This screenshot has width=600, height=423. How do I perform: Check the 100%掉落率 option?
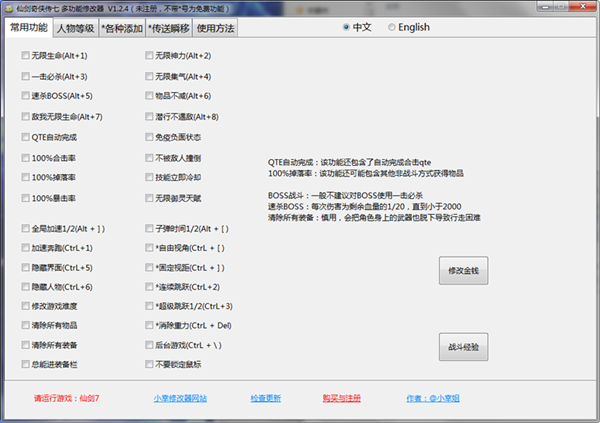click(x=25, y=178)
